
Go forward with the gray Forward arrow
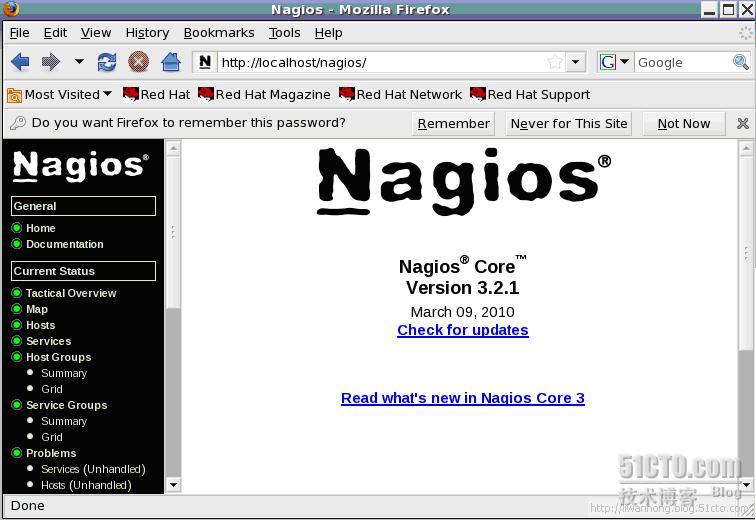51,62
